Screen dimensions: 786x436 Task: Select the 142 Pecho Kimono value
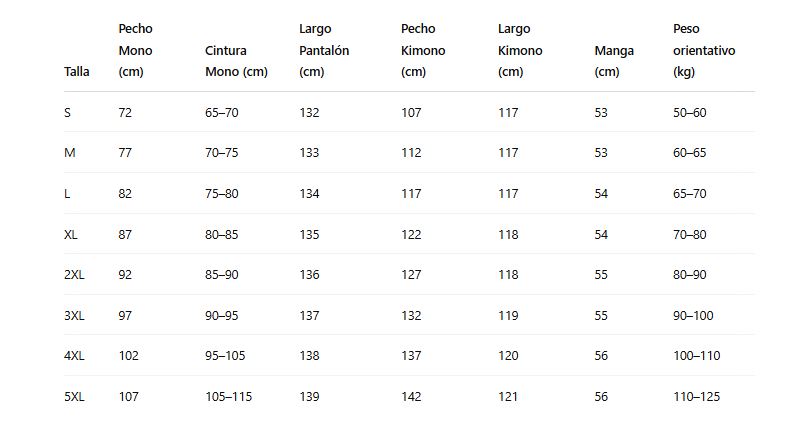[411, 397]
